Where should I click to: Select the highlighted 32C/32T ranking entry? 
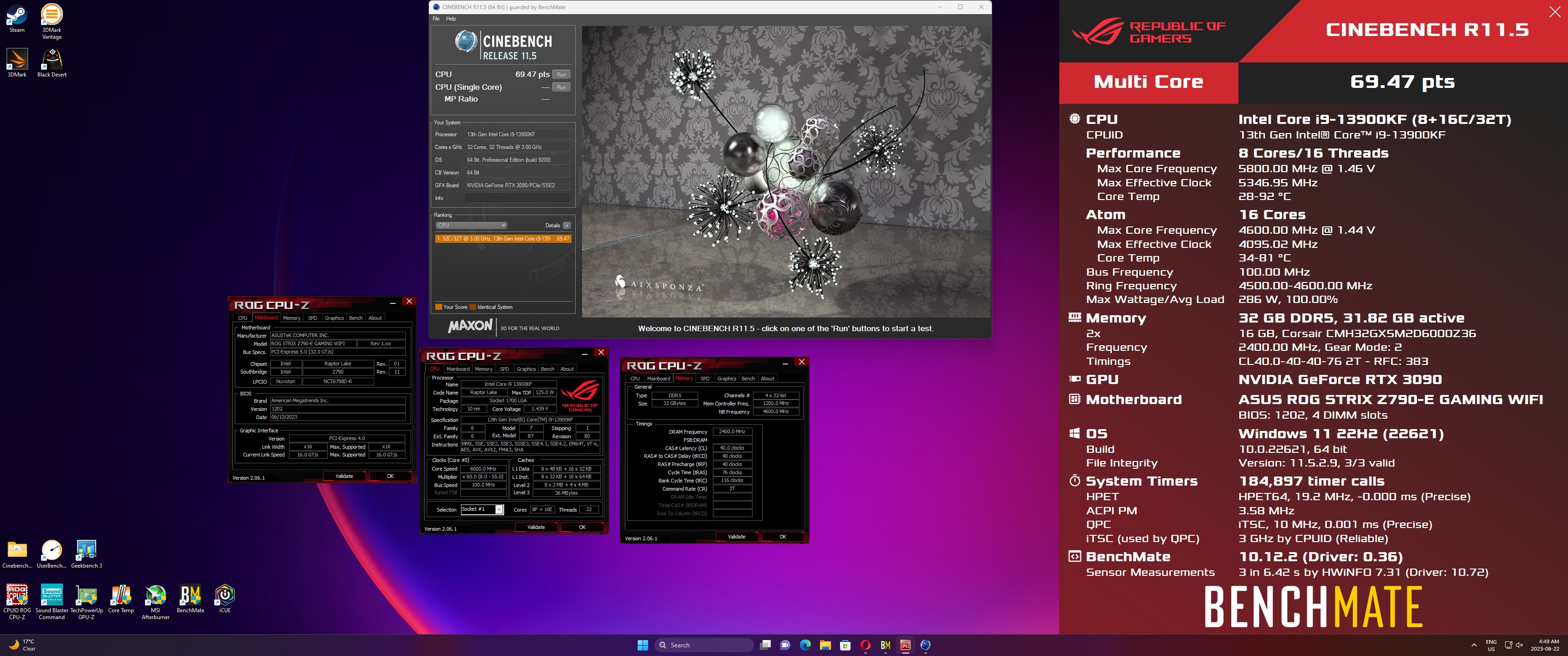[x=503, y=239]
